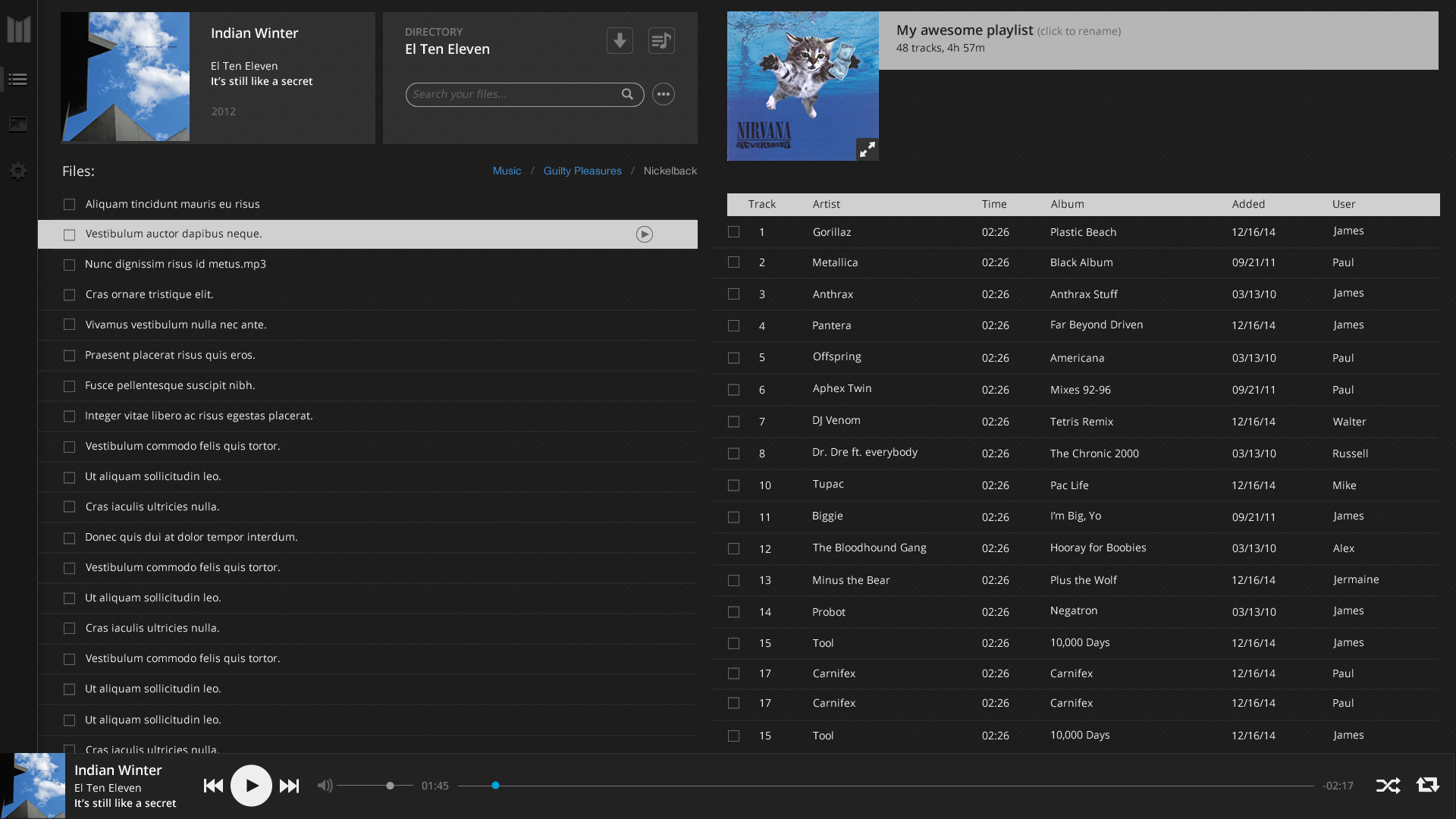The width and height of the screenshot is (1456, 819).
Task: Tick the checkbox next to the Aphex Twin track
Action: [x=733, y=390]
